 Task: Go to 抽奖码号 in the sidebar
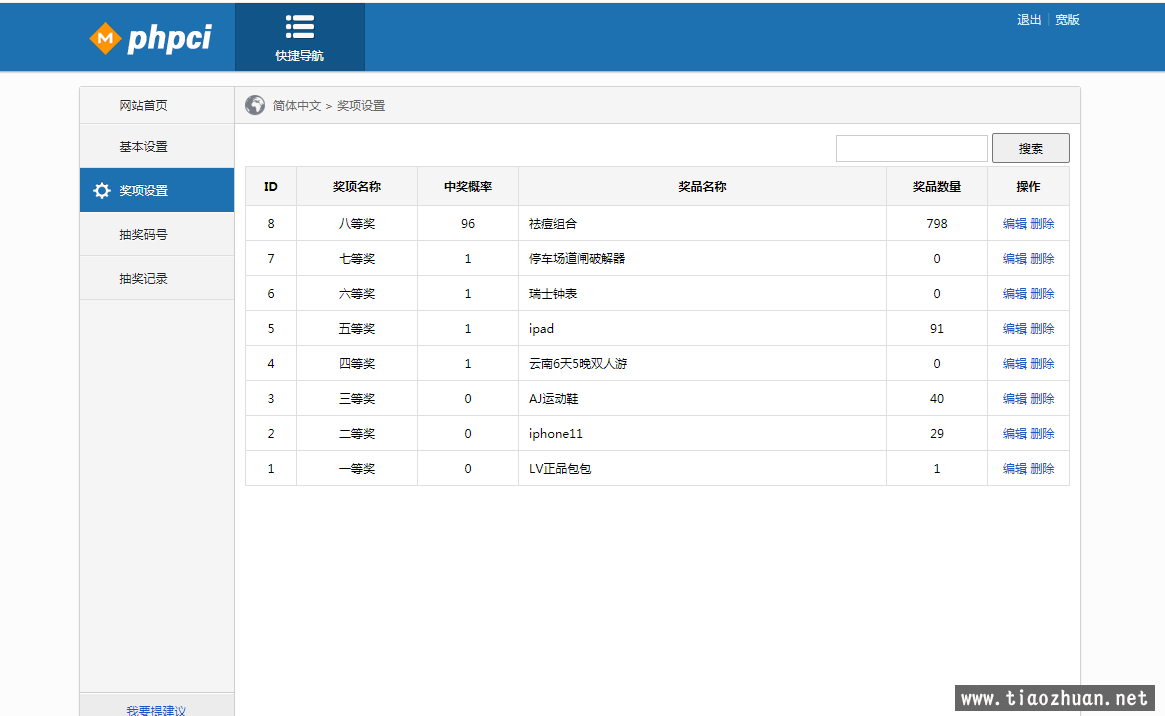click(x=157, y=234)
